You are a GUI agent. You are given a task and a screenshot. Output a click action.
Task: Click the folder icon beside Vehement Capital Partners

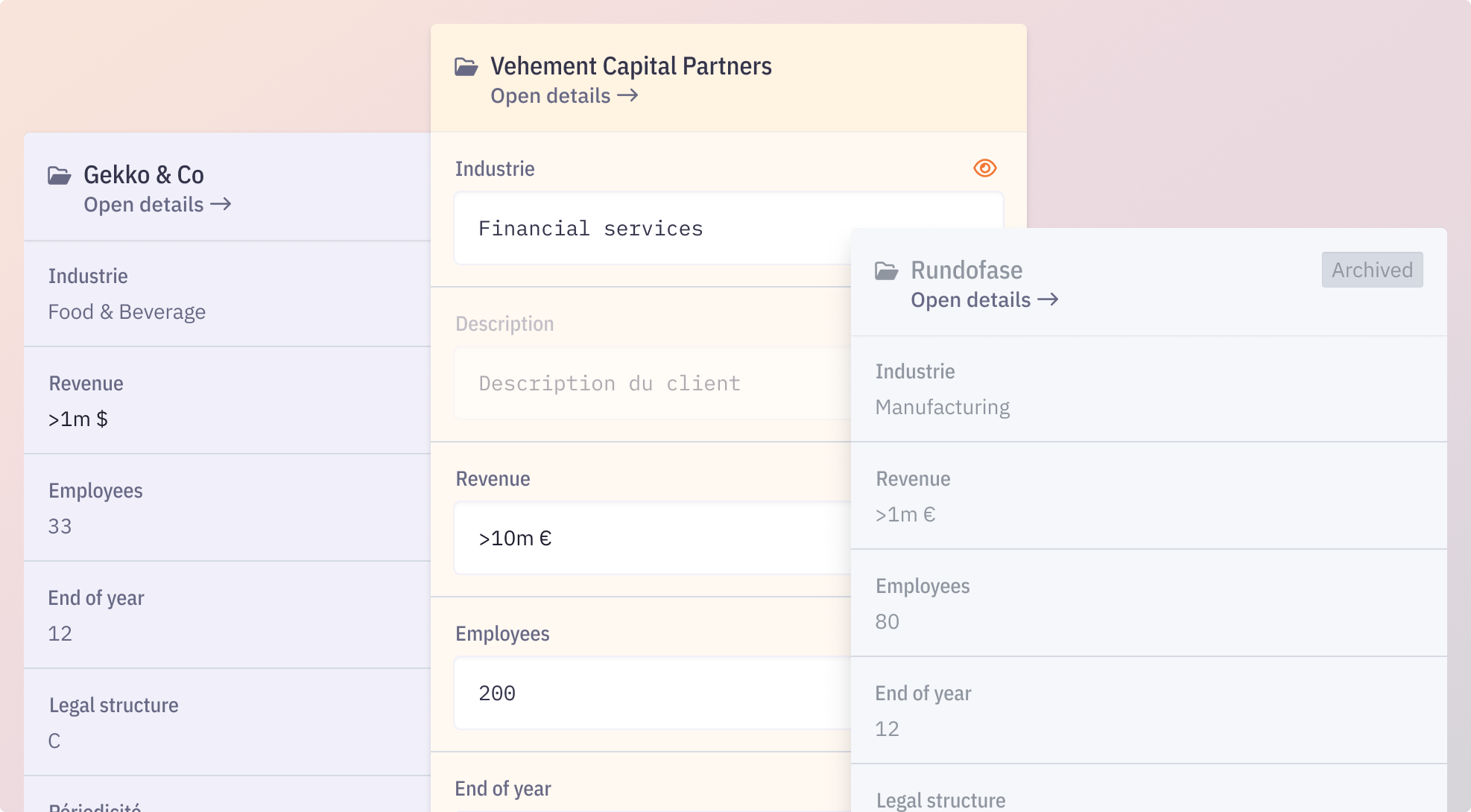[x=466, y=67]
